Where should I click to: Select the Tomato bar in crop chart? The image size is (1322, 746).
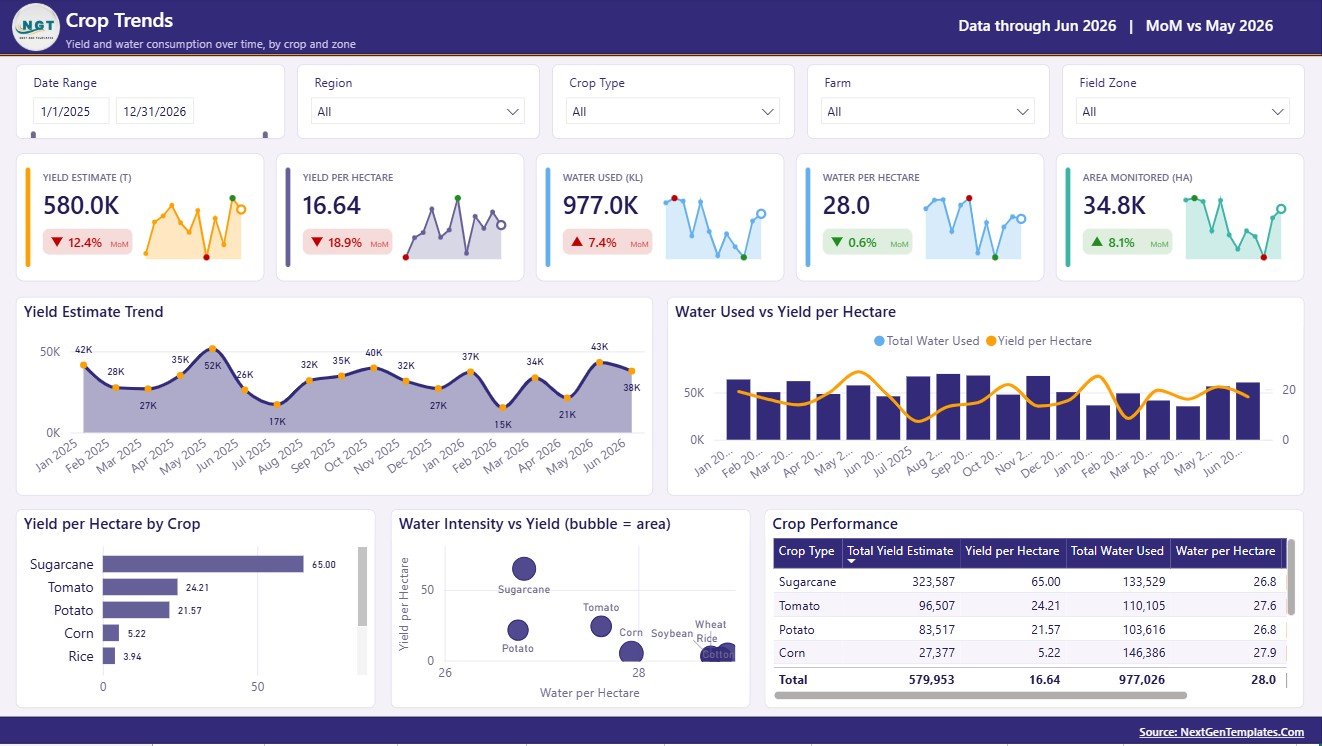140,587
